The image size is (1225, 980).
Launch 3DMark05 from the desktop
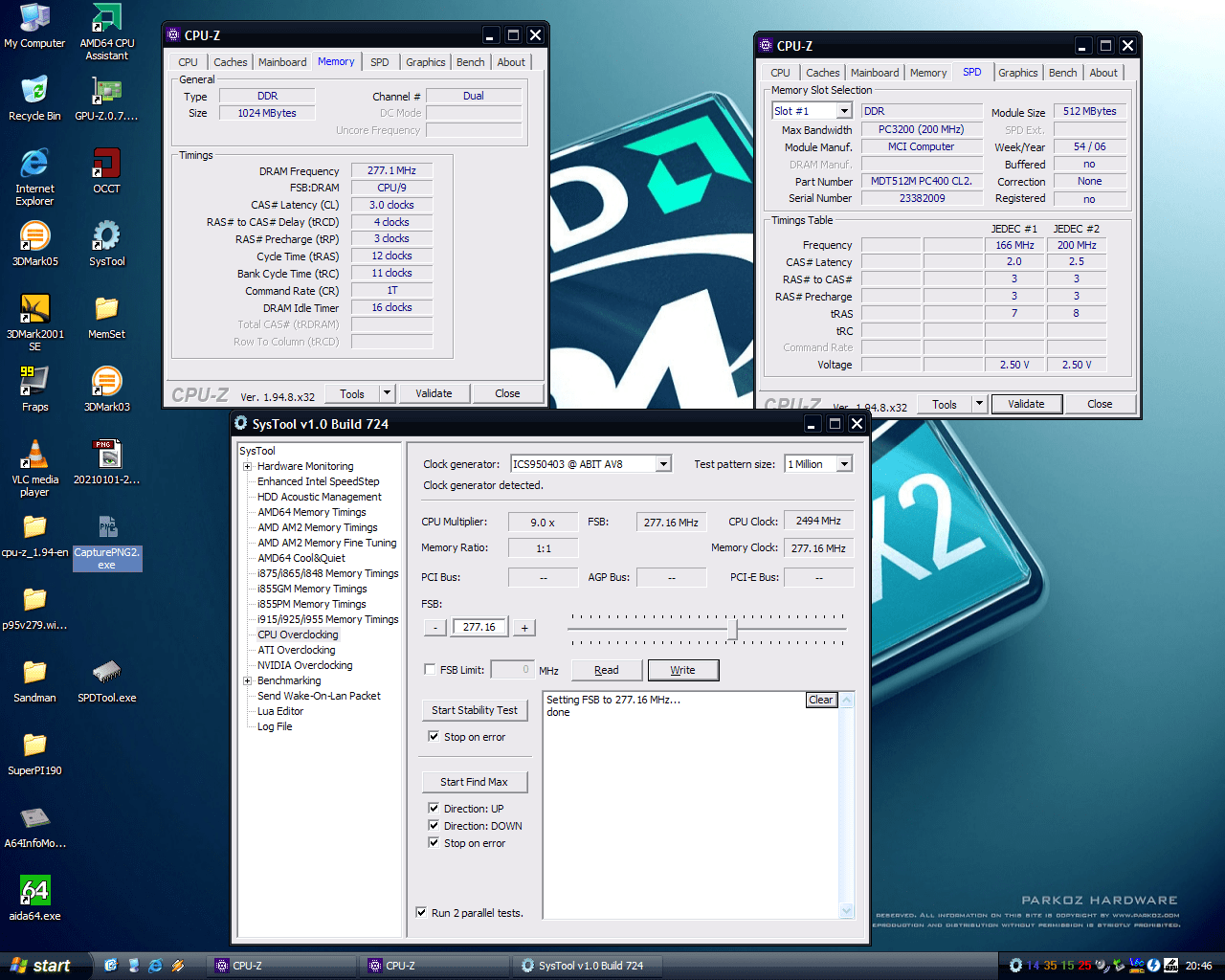(35, 245)
